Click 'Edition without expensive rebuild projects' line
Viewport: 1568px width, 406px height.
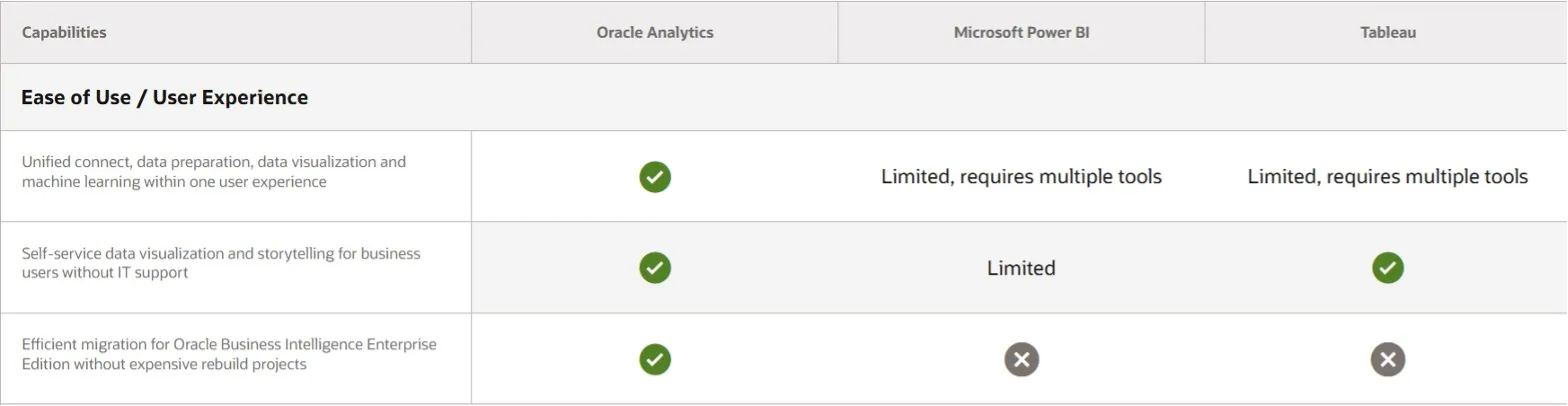[x=164, y=364]
